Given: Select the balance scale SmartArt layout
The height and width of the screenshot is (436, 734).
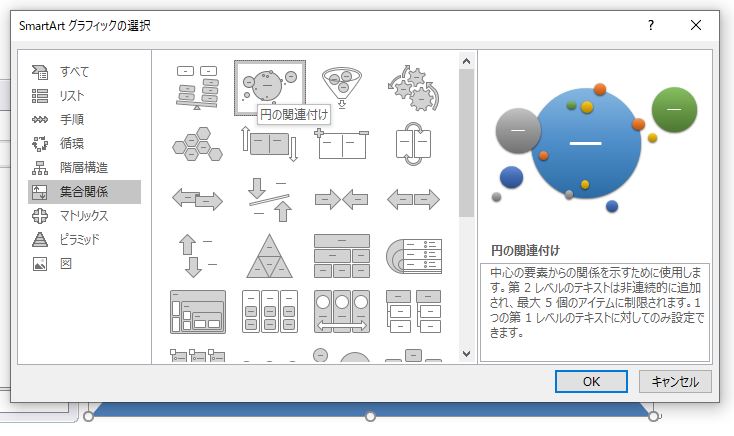Looking at the screenshot, I should tap(198, 88).
